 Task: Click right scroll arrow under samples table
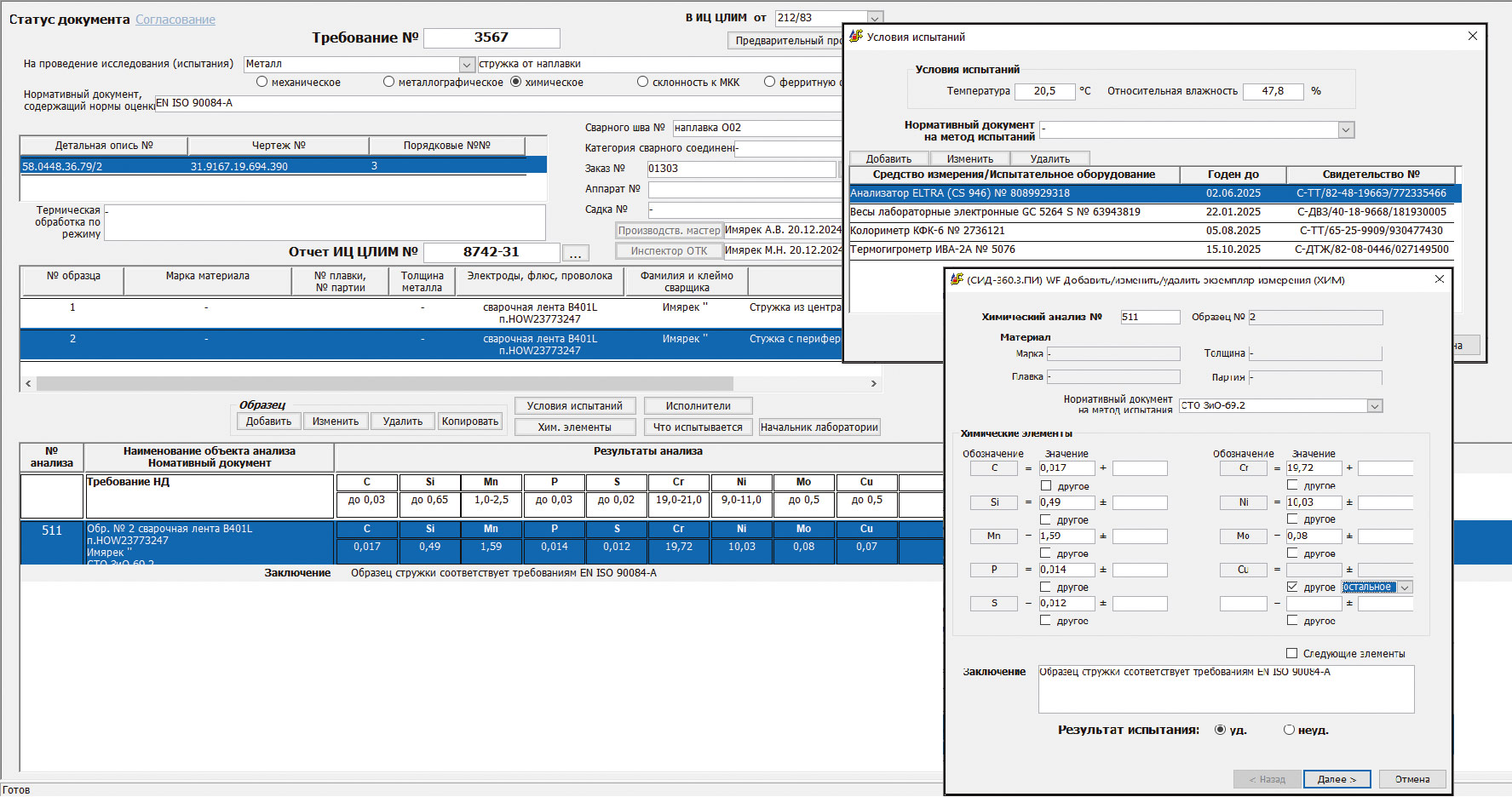pyautogui.click(x=873, y=384)
